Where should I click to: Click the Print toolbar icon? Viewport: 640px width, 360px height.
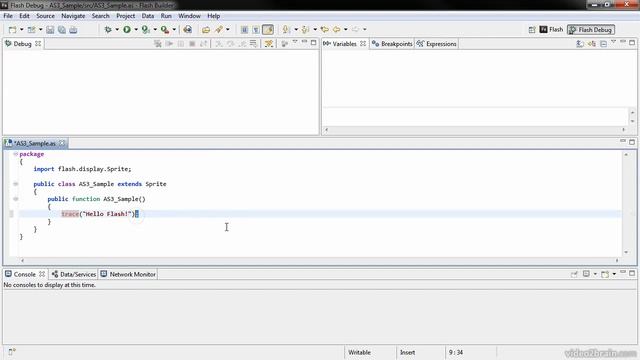point(73,29)
